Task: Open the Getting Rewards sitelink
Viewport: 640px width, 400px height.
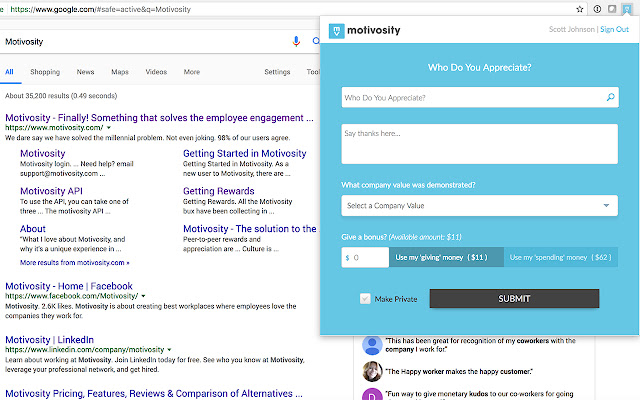Action: click(x=219, y=191)
